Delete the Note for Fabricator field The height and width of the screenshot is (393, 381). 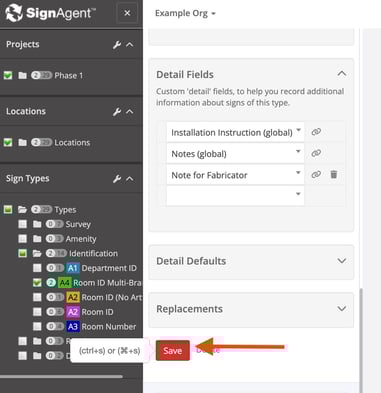click(334, 174)
